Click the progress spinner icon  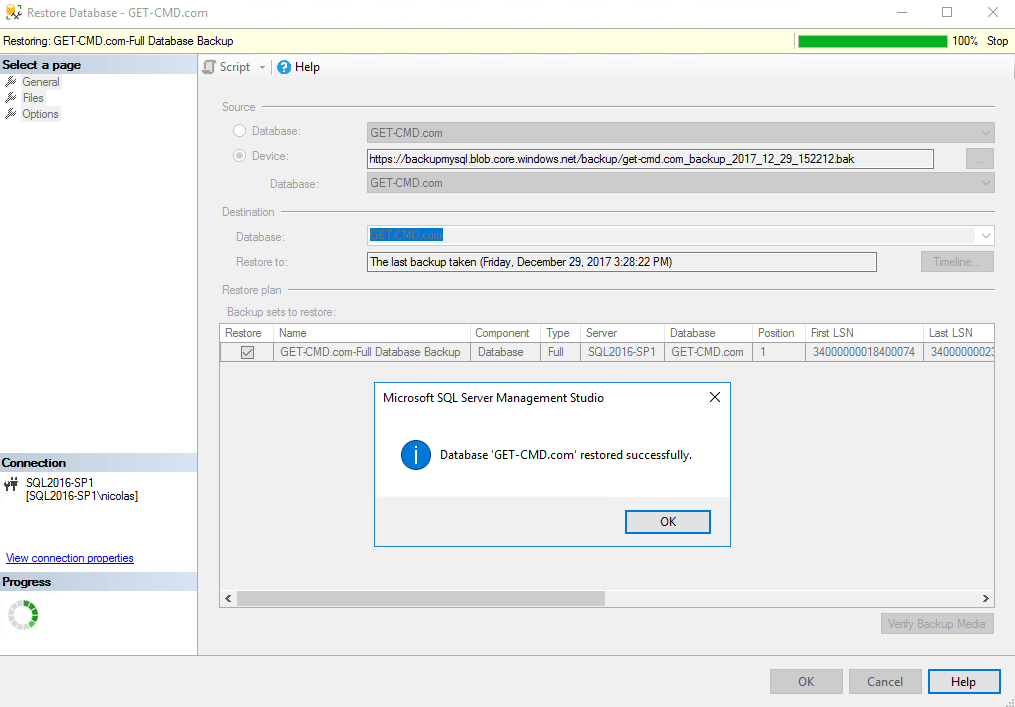(x=23, y=615)
